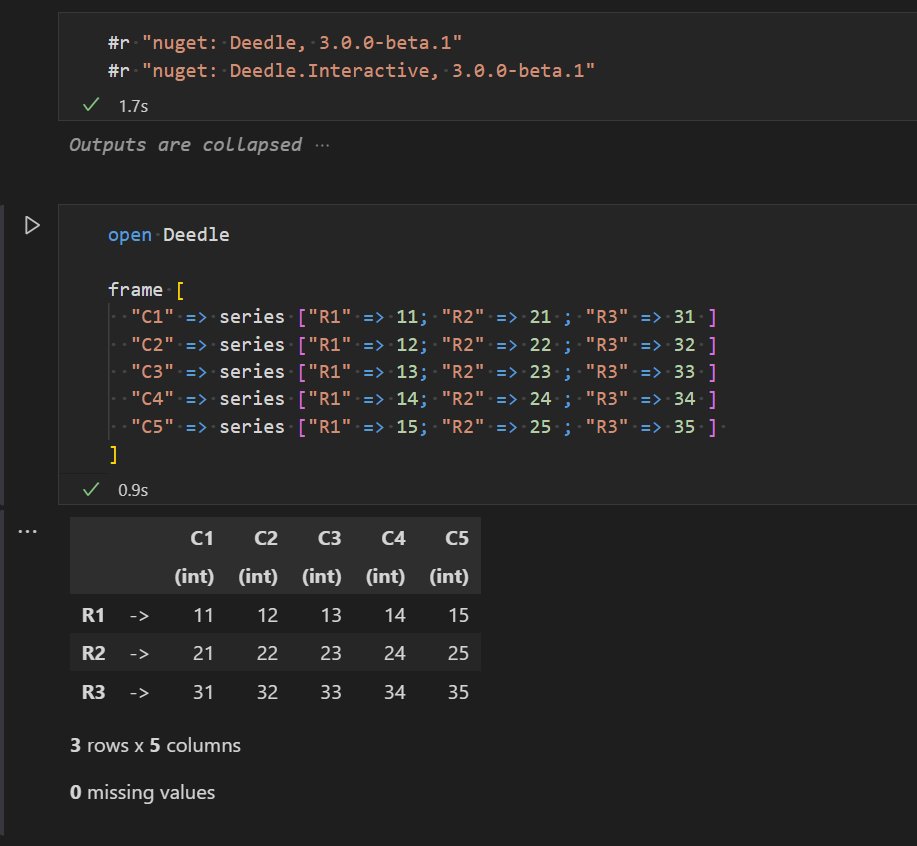Viewport: 917px width, 846px height.
Task: Click the R2 row label
Action: (94, 653)
